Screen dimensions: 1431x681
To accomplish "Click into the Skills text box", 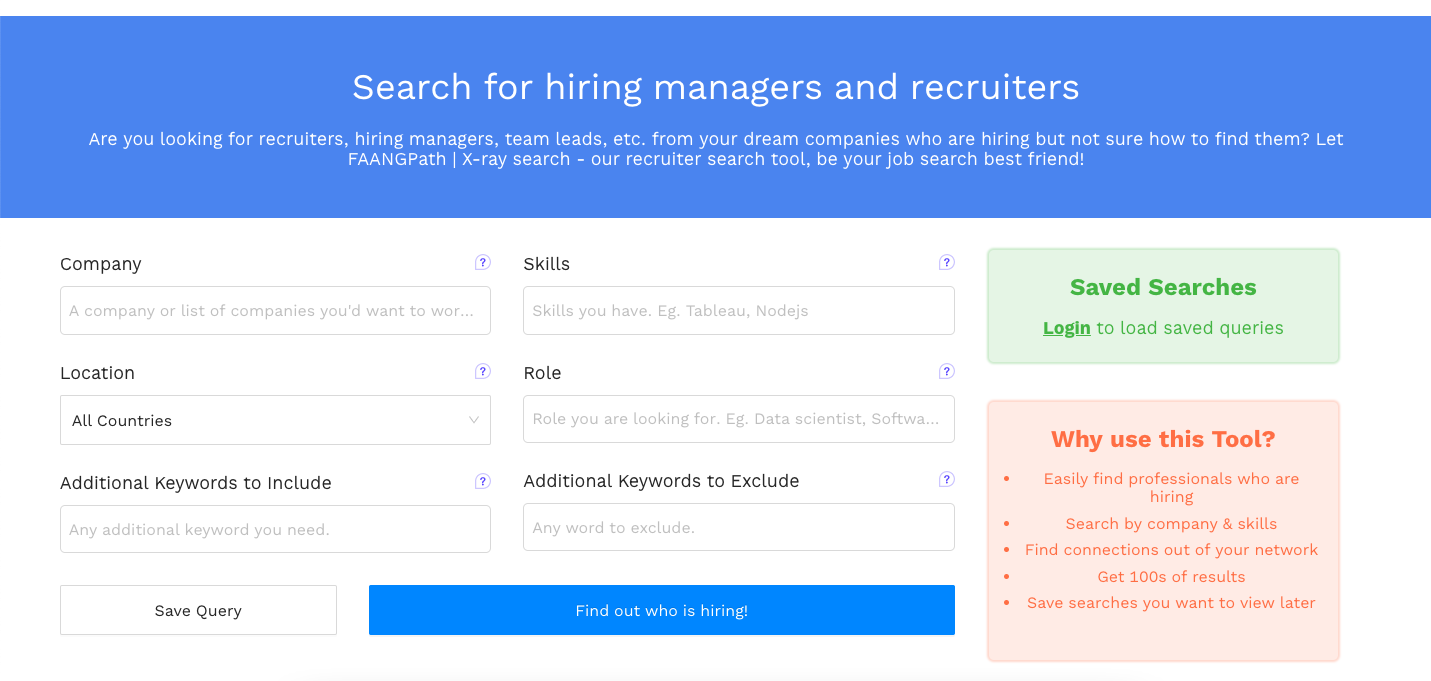I will click(x=738, y=310).
